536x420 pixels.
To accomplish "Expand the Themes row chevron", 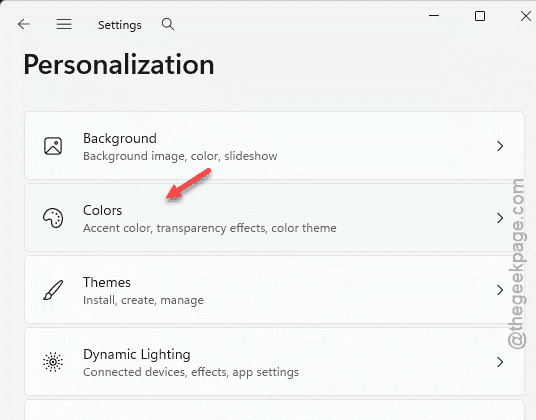I will (x=500, y=290).
